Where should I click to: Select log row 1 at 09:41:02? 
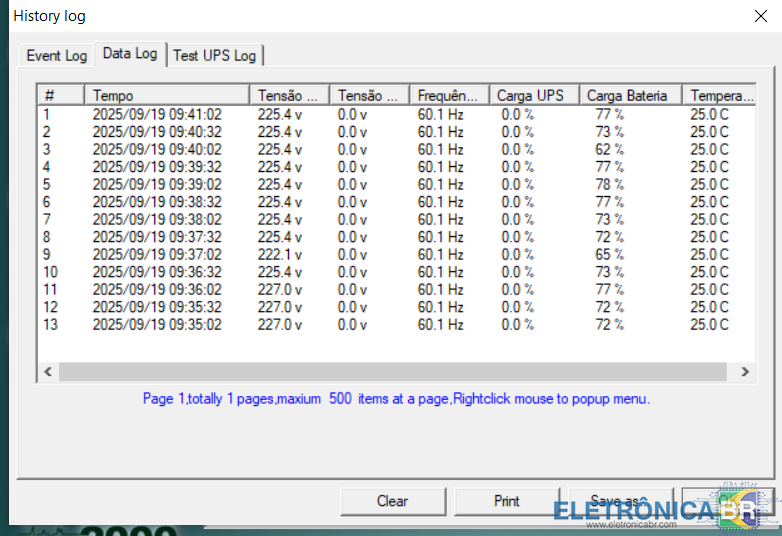coord(156,114)
